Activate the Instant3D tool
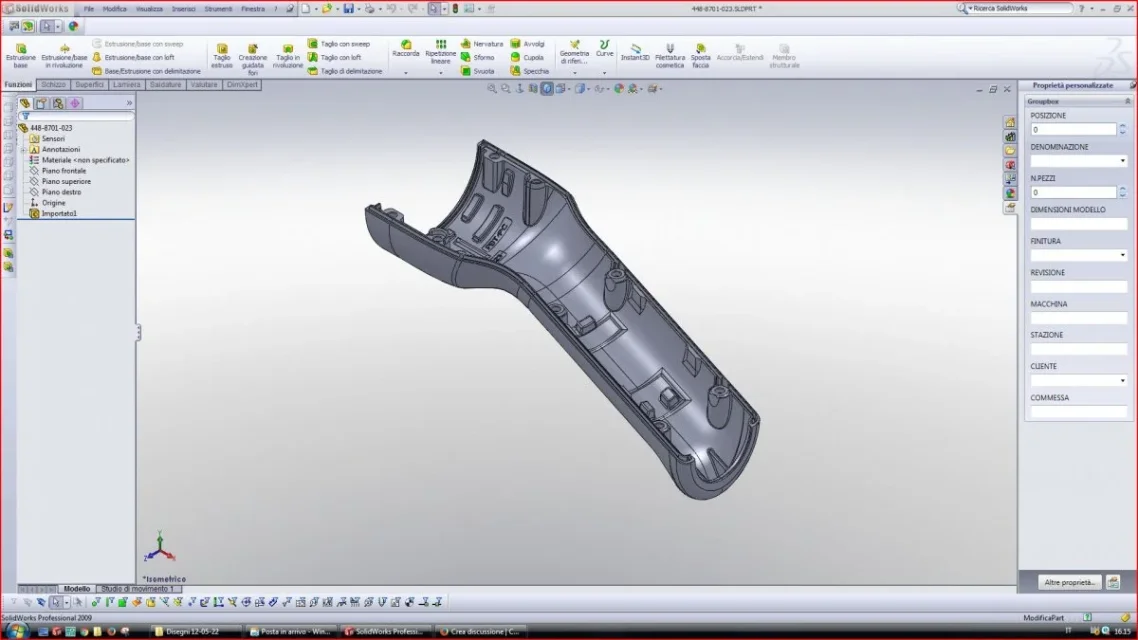1138x640 pixels. click(635, 52)
